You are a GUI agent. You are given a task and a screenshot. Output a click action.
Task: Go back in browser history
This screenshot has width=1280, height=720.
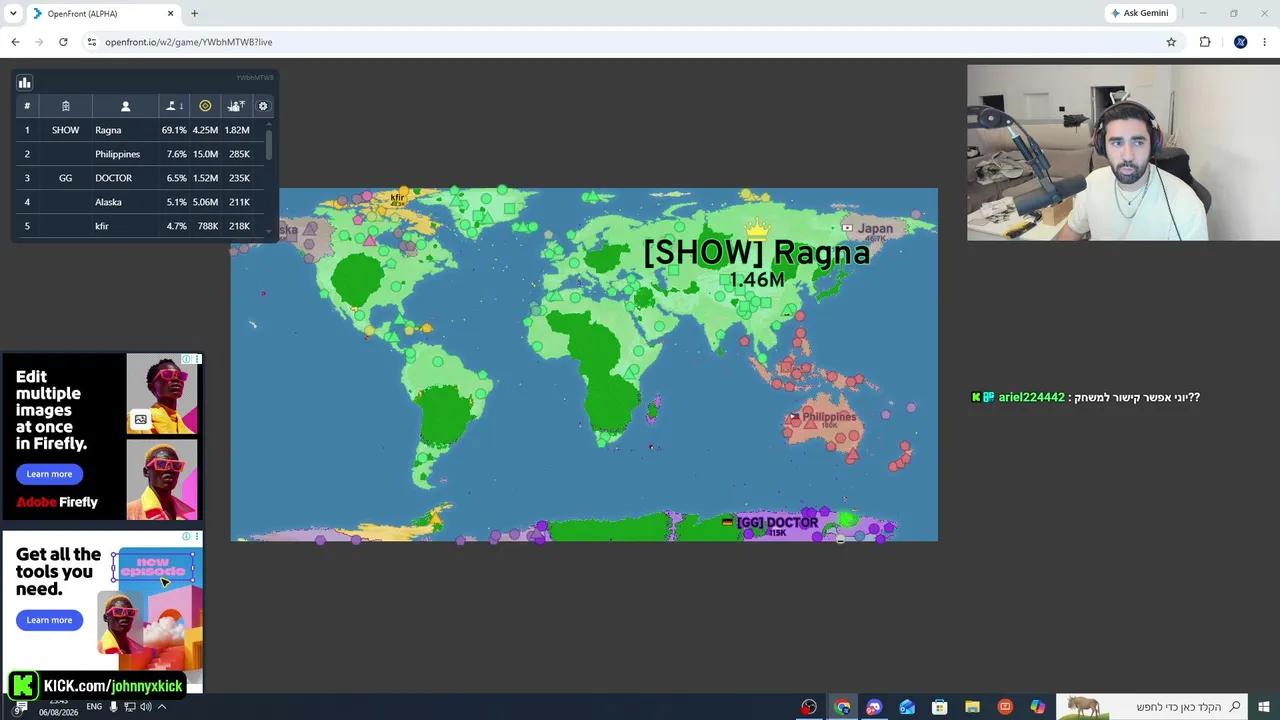pos(15,42)
